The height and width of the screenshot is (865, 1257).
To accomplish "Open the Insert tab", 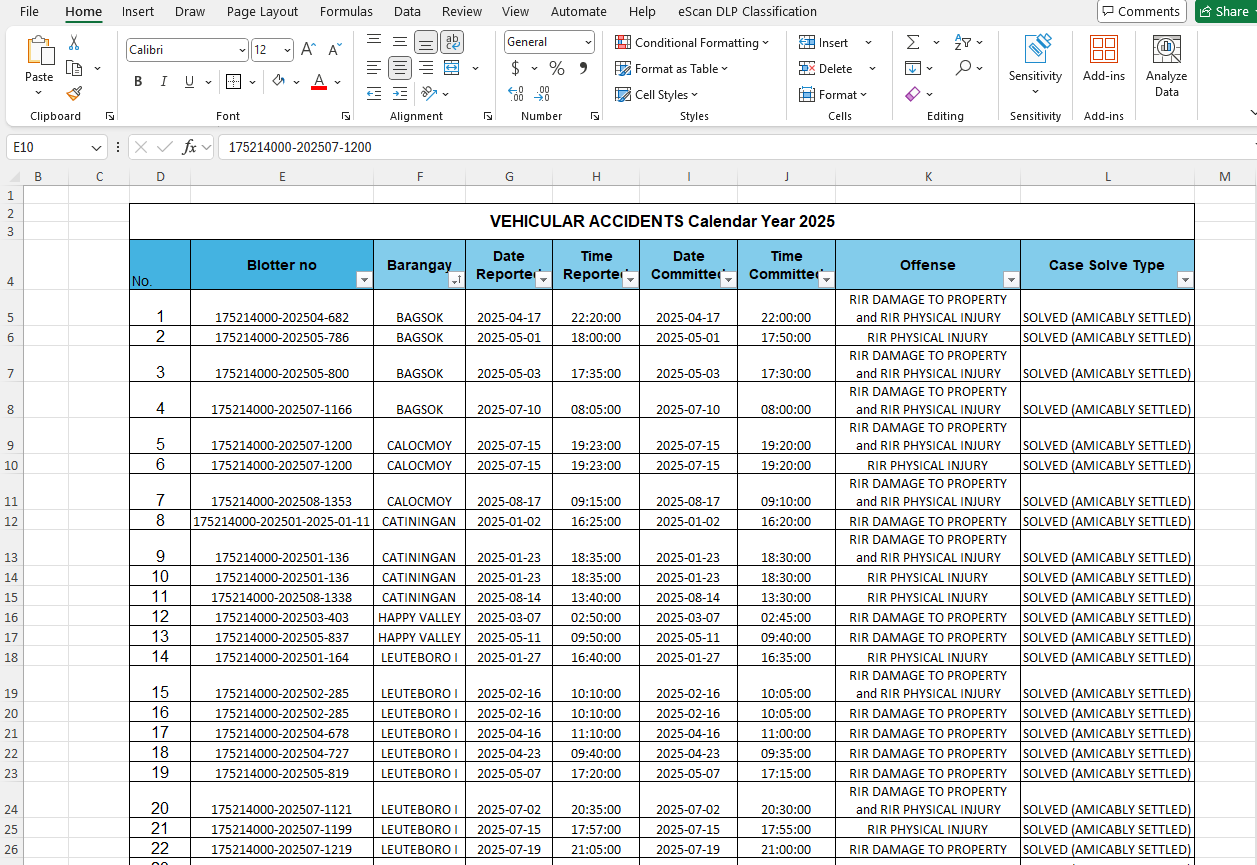I will click(138, 12).
